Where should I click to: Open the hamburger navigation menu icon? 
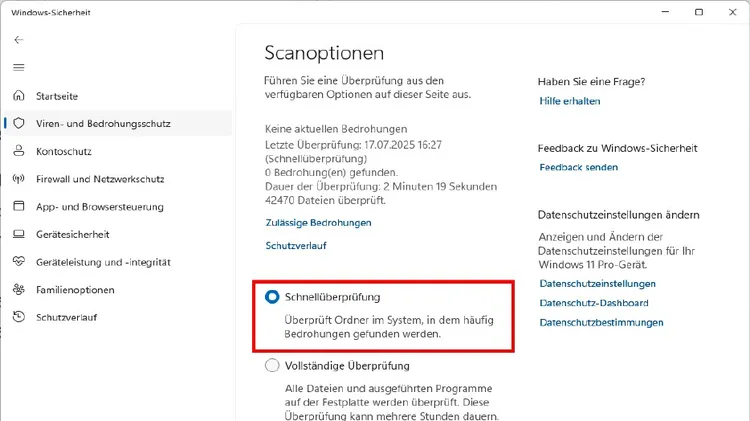(x=19, y=67)
